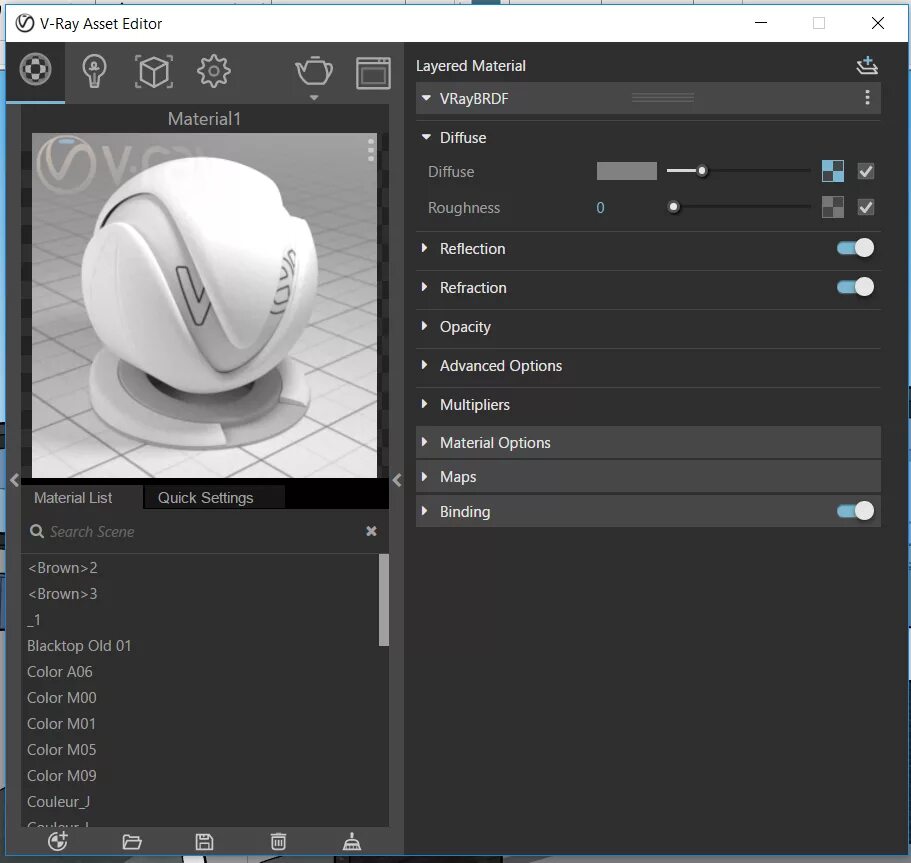Save the current material to a file
Screen dimensions: 911x863
pyautogui.click(x=204, y=841)
